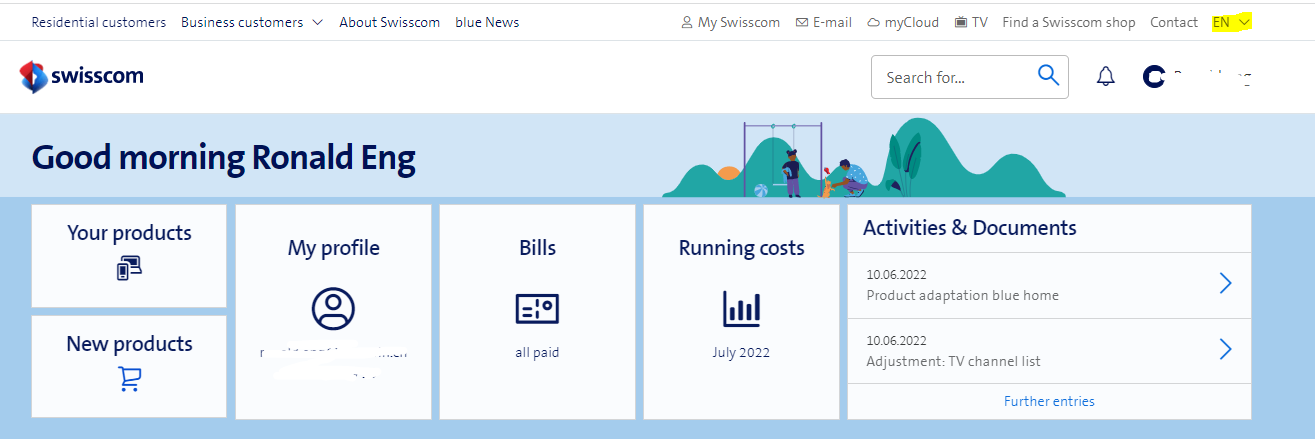Click Find a Swisscom shop link
The width and height of the screenshot is (1315, 439).
(1068, 22)
